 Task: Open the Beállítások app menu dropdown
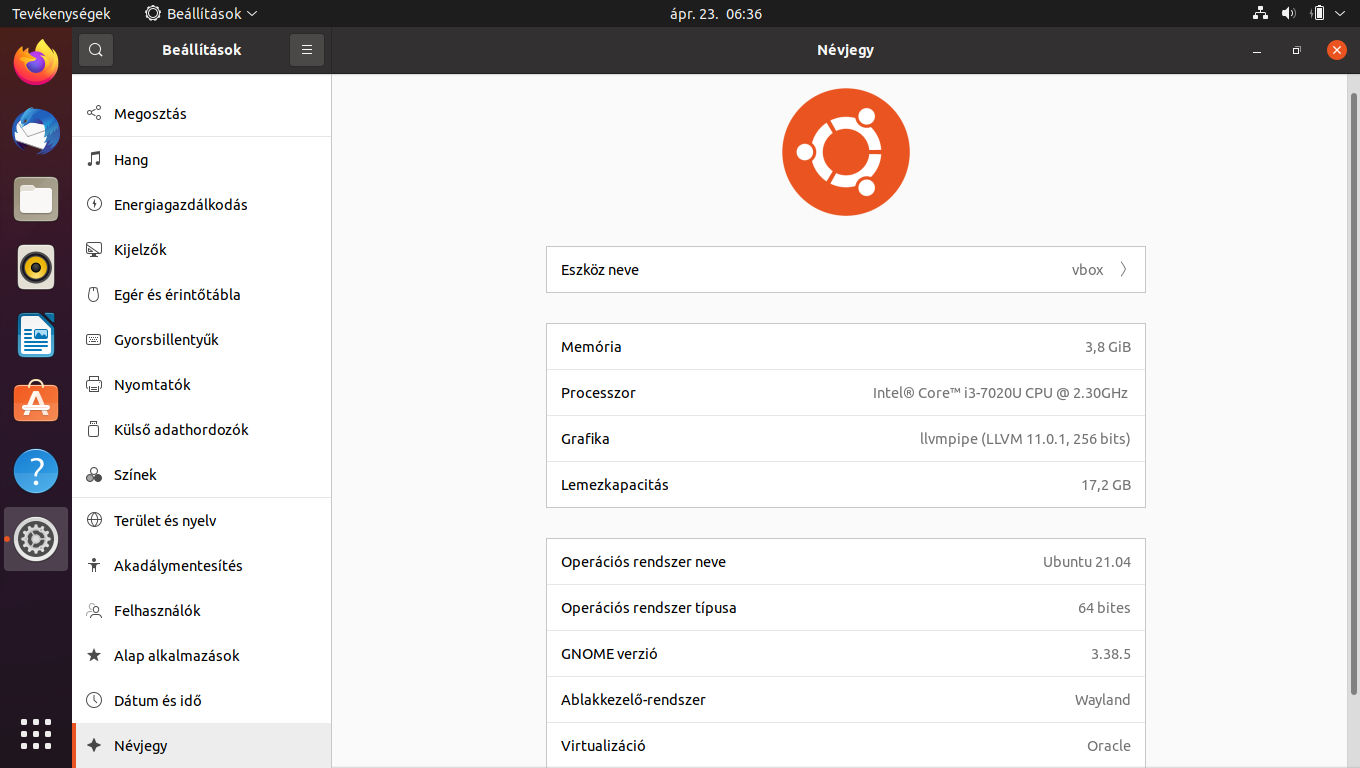[201, 14]
